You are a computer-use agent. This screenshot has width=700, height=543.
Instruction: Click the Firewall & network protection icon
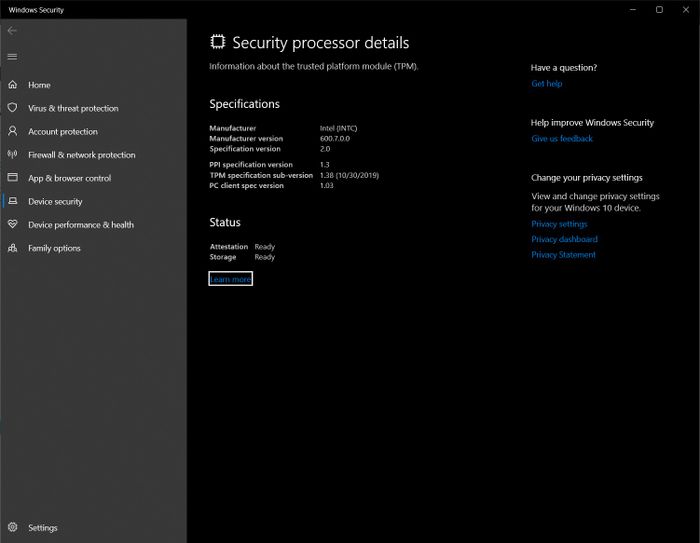pos(12,155)
